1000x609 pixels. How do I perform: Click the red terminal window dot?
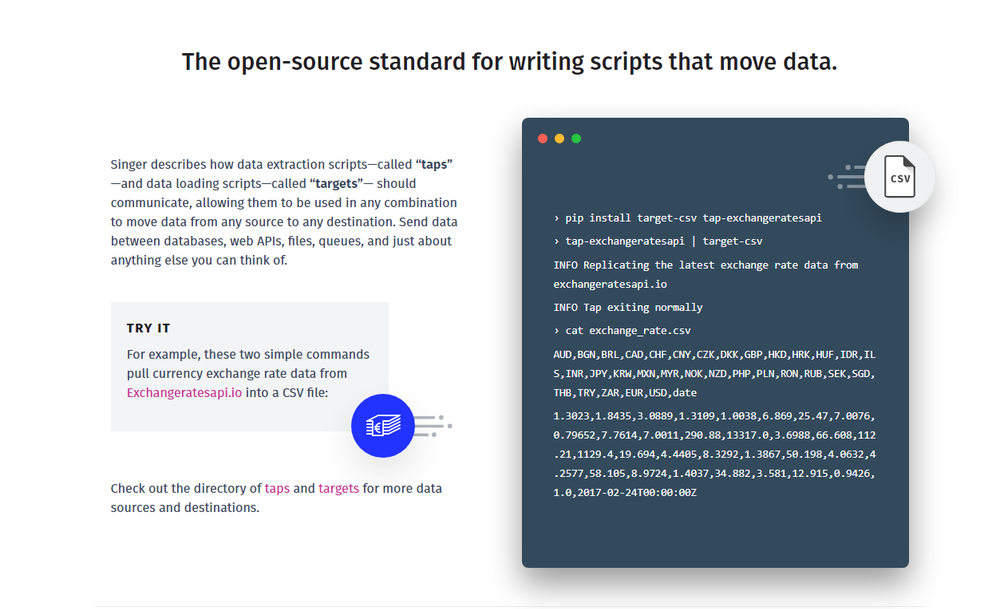(x=543, y=138)
